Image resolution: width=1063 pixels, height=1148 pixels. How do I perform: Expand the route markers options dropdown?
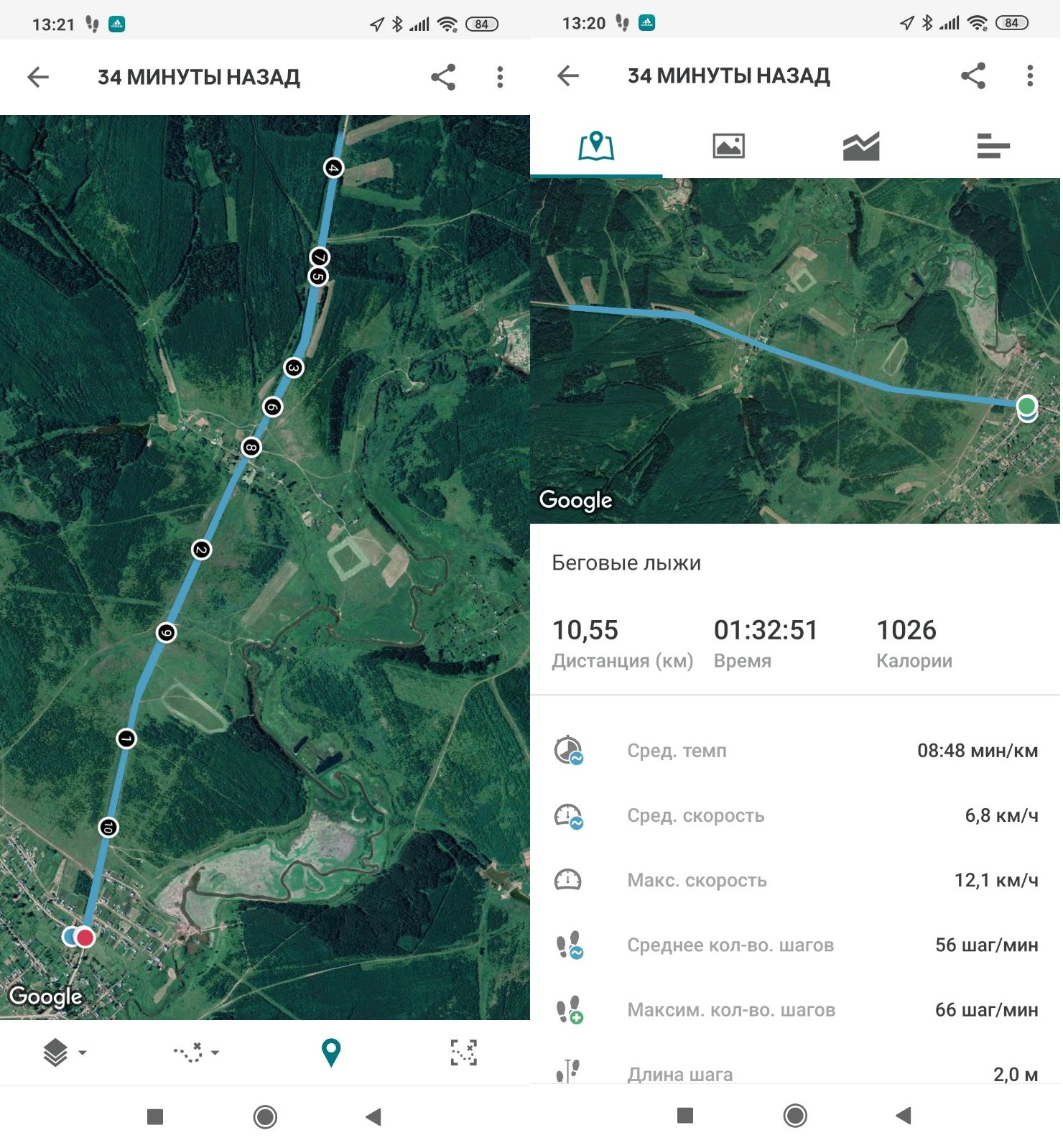[x=196, y=1055]
